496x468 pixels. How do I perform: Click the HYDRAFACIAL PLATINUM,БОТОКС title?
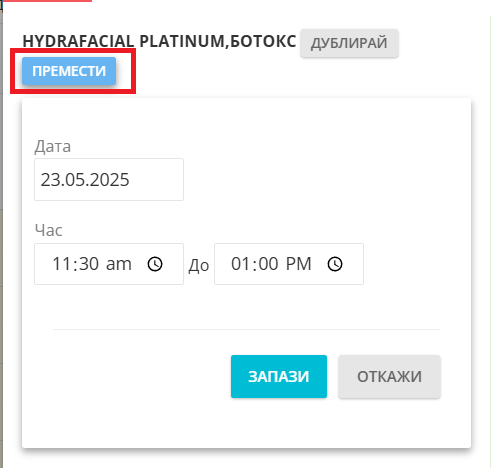(x=159, y=42)
